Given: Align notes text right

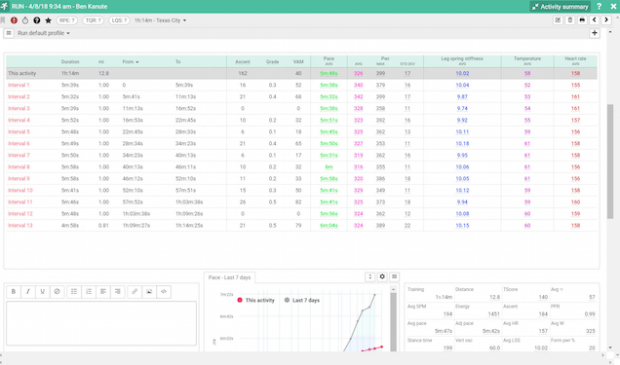Looking at the screenshot, I should coord(117,291).
